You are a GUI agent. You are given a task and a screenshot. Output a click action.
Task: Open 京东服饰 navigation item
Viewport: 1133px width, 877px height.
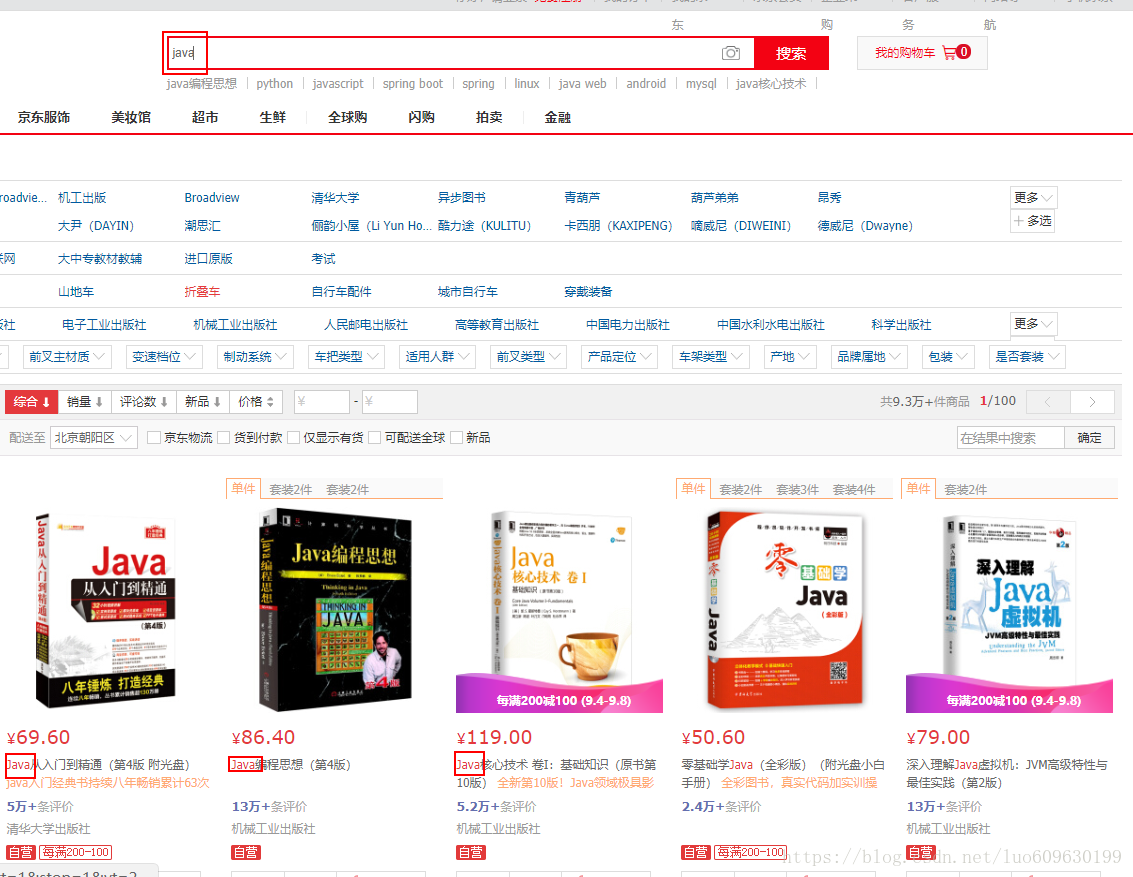point(44,117)
